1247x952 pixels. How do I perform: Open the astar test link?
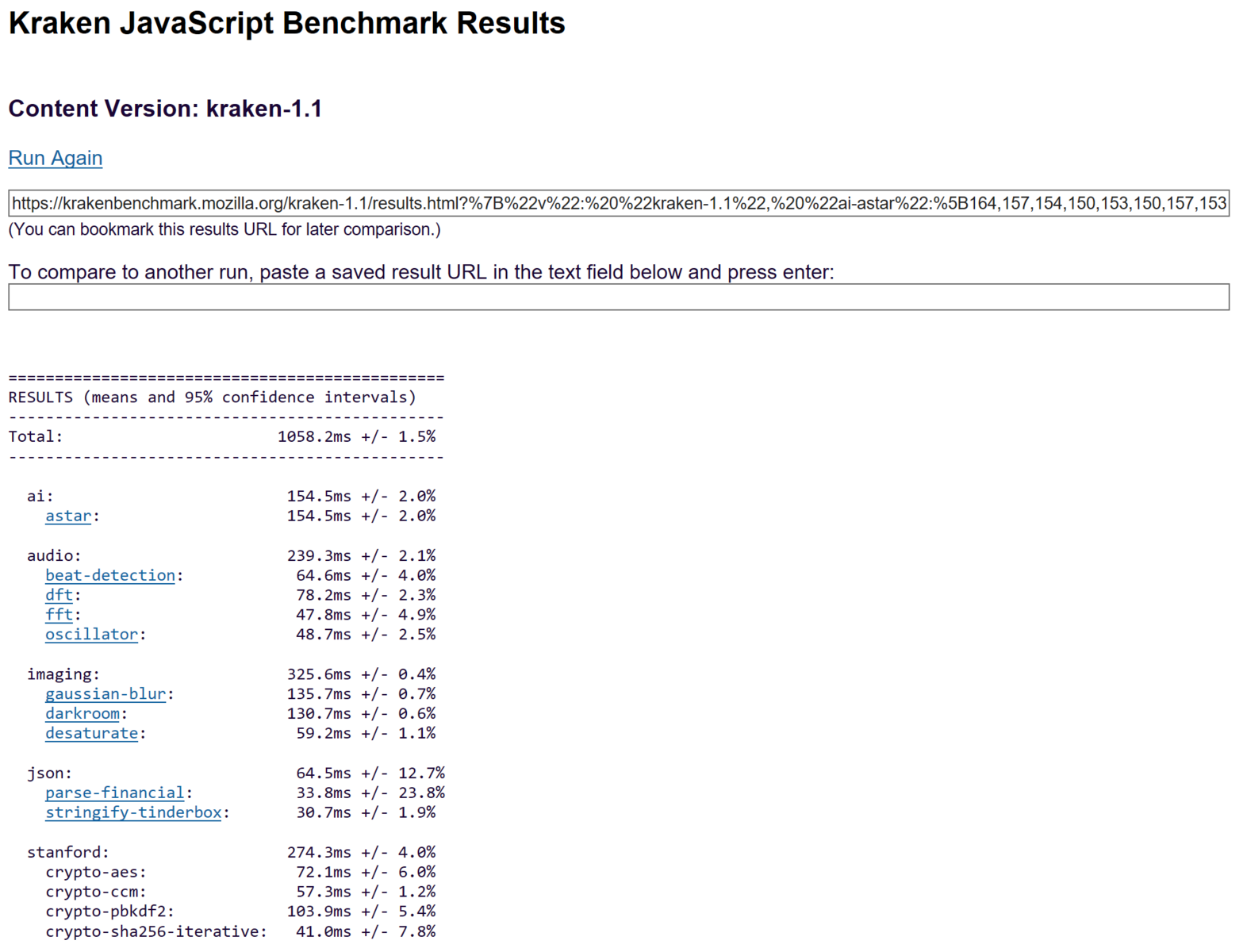point(68,516)
